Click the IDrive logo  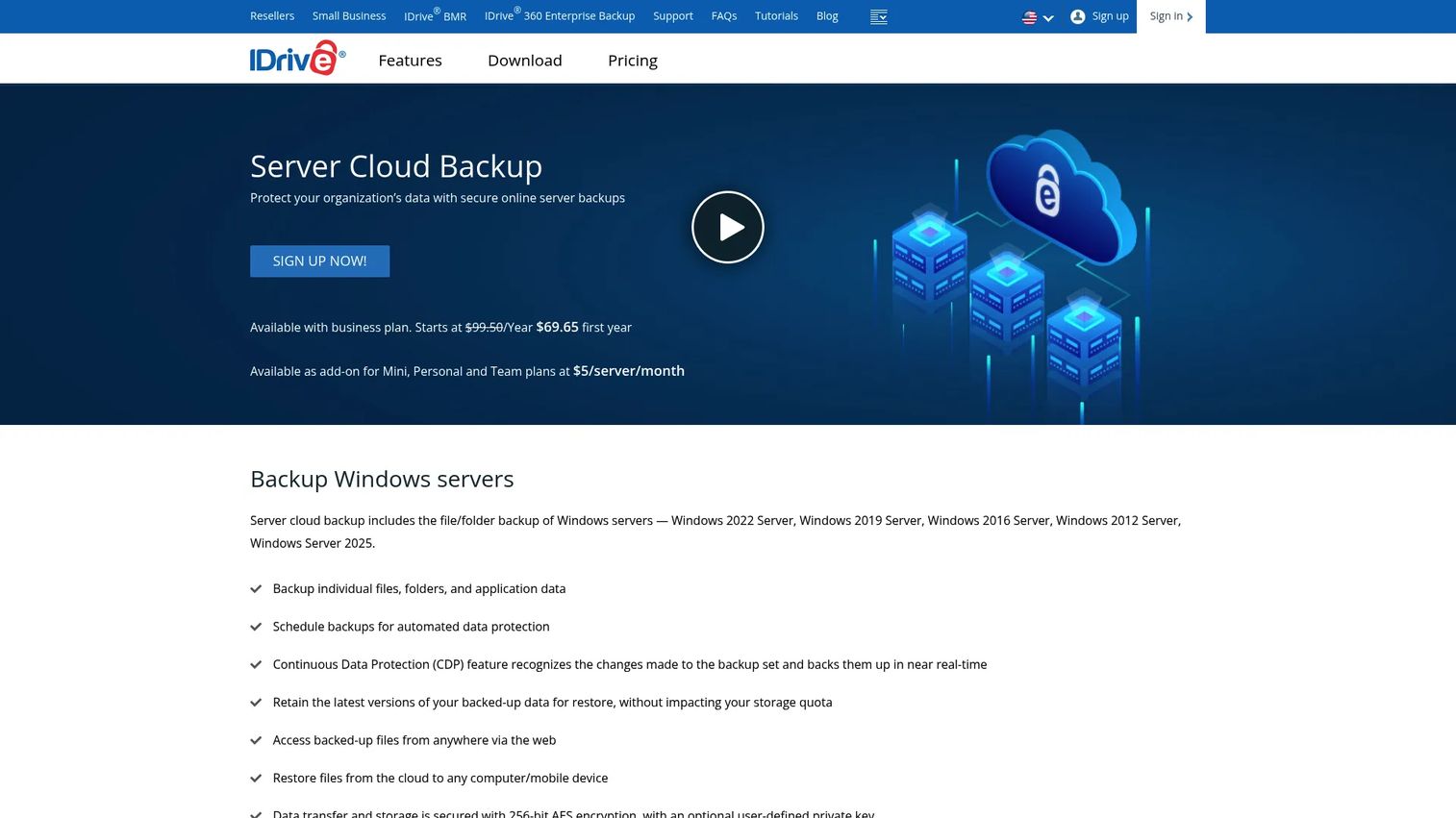(x=297, y=59)
